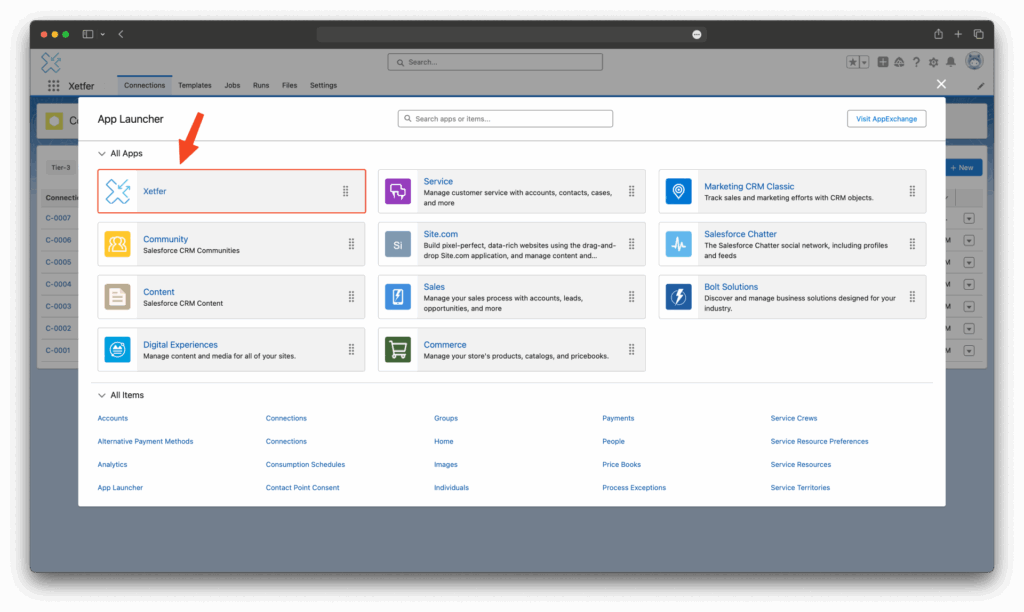Screen dimensions: 1024x612
Task: Open row menu for C-0007
Action: click(969, 218)
